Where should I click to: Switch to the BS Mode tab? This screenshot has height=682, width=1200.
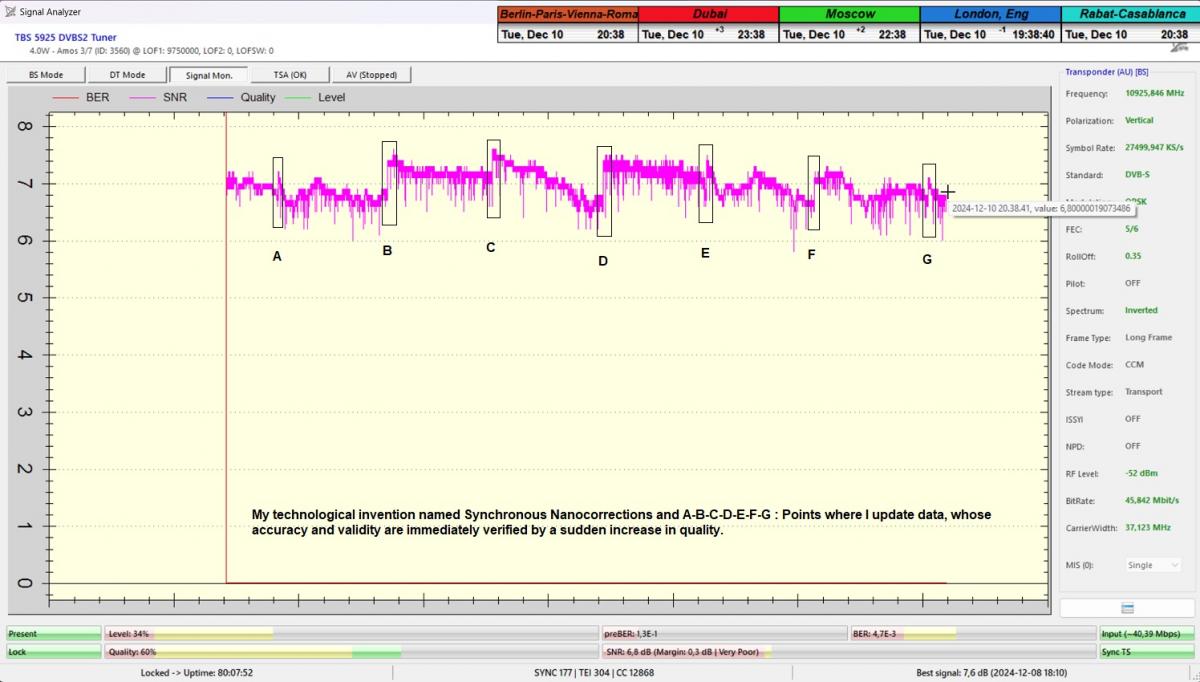click(x=45, y=75)
